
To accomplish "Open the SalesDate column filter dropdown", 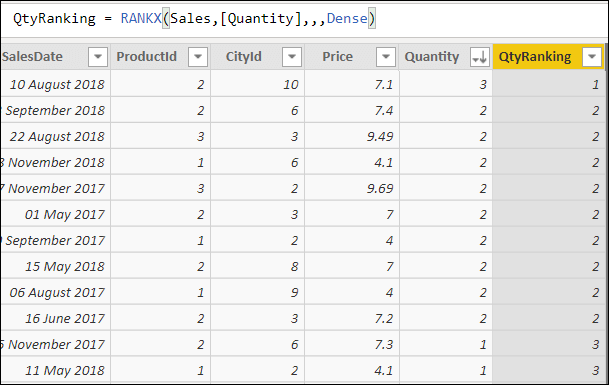I will pos(97,57).
